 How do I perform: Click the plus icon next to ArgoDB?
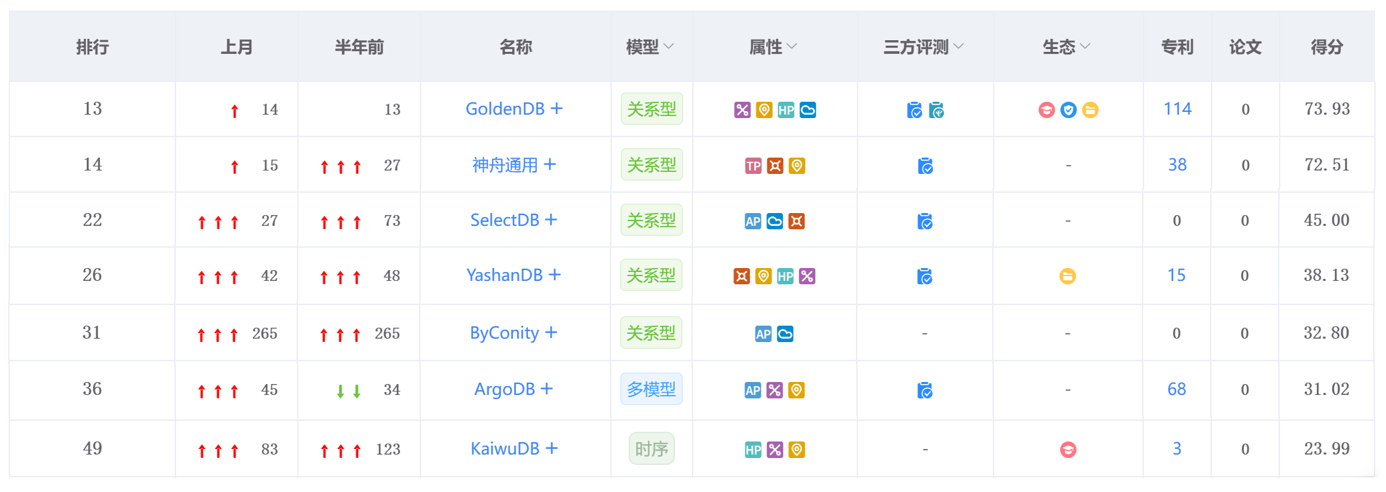(x=547, y=389)
